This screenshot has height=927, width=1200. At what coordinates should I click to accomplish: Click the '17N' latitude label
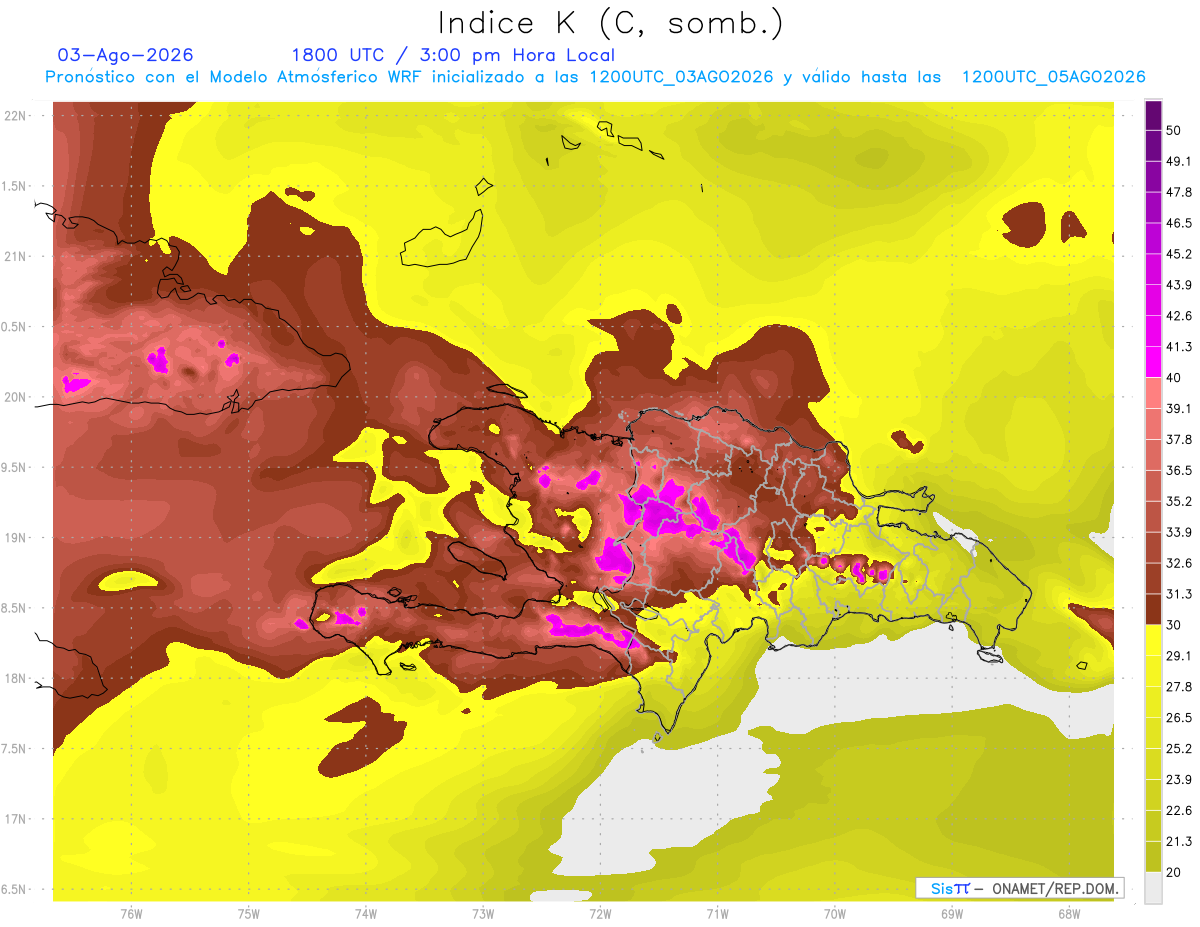click(x=15, y=819)
